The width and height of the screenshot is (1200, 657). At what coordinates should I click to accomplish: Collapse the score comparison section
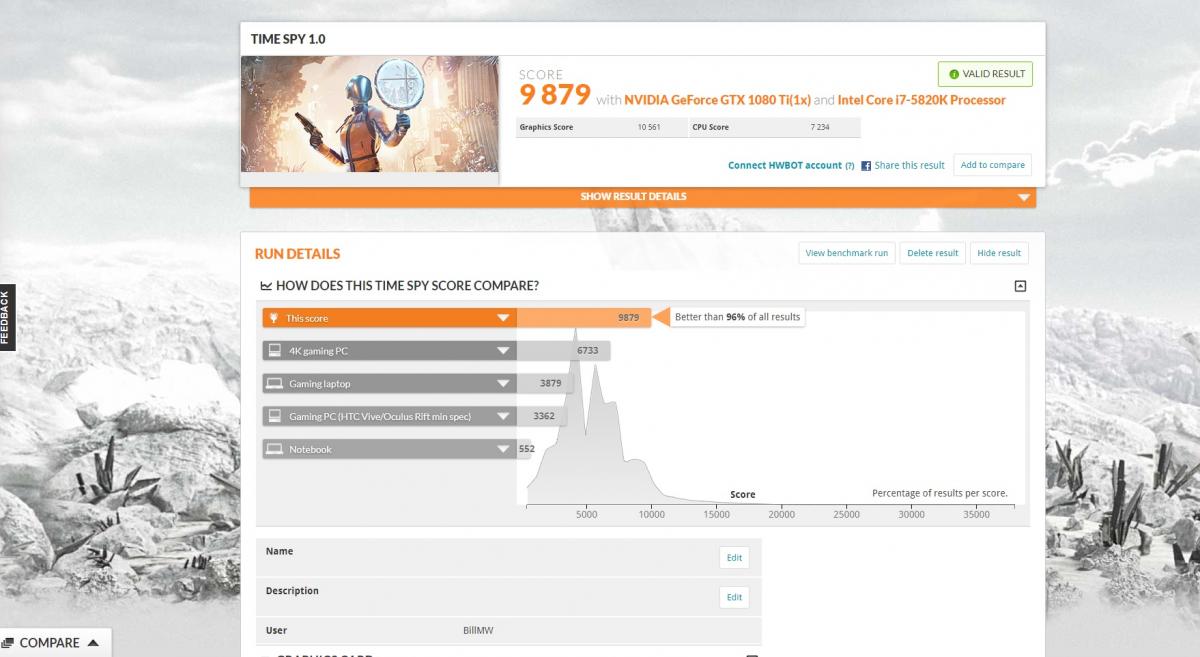pyautogui.click(x=1020, y=286)
